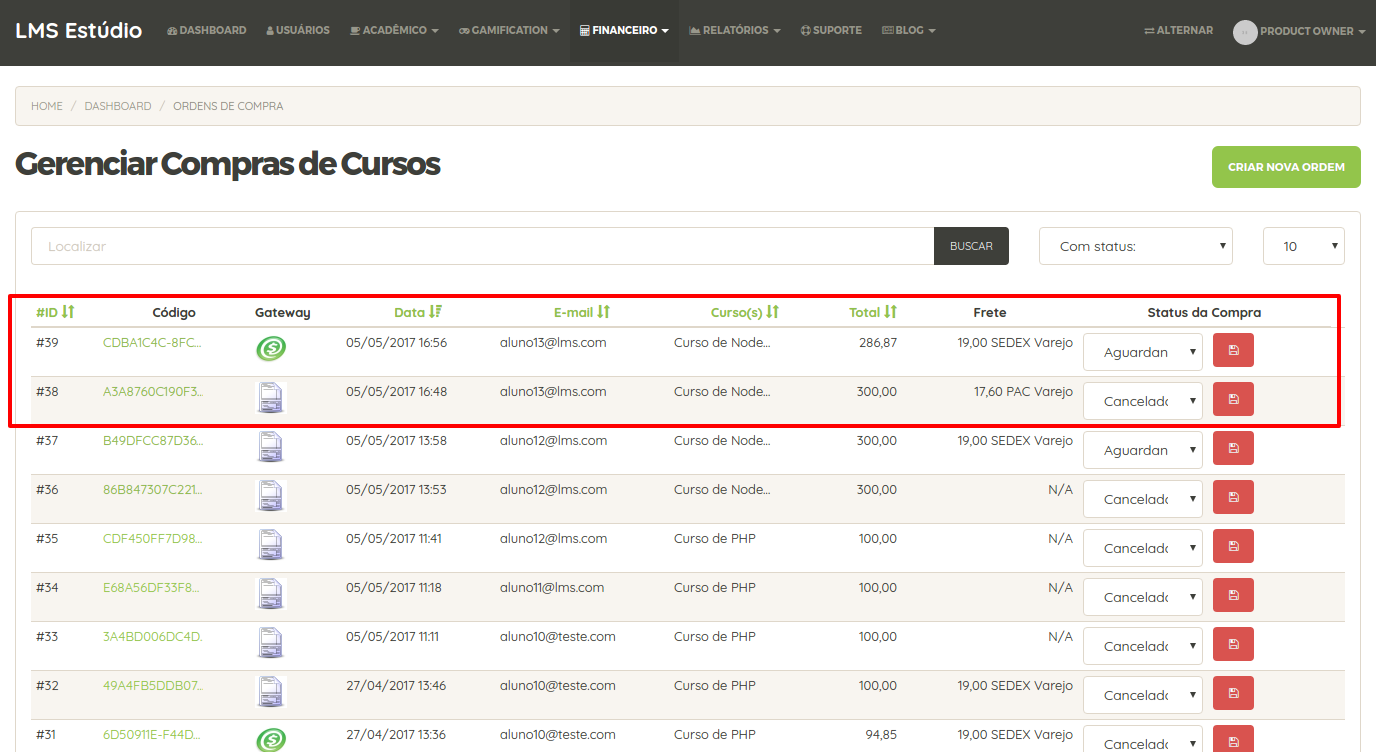Change the status dropdown of order #35
1376x752 pixels.
pyautogui.click(x=1142, y=548)
